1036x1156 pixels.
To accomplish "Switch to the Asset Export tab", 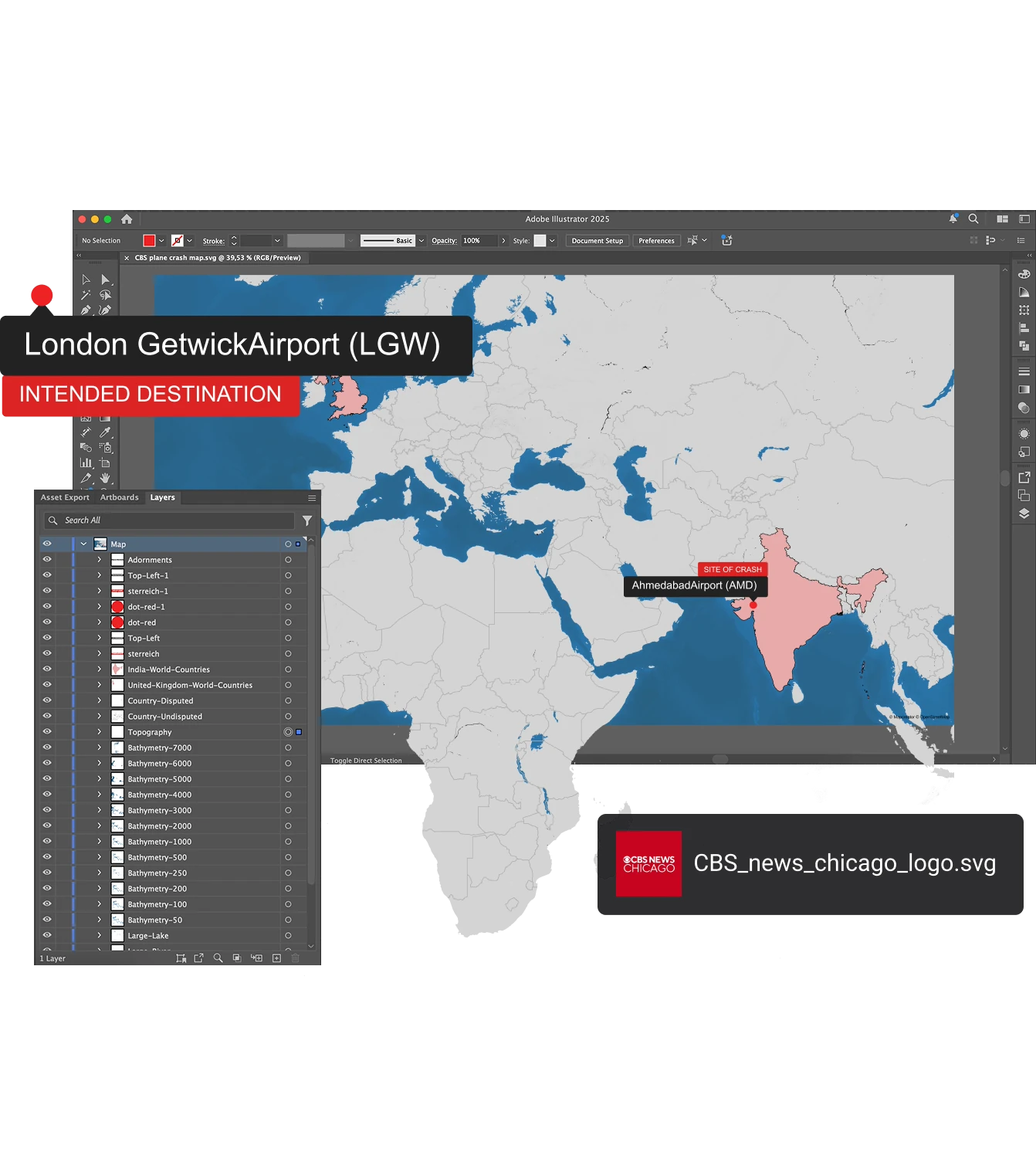I will point(65,498).
